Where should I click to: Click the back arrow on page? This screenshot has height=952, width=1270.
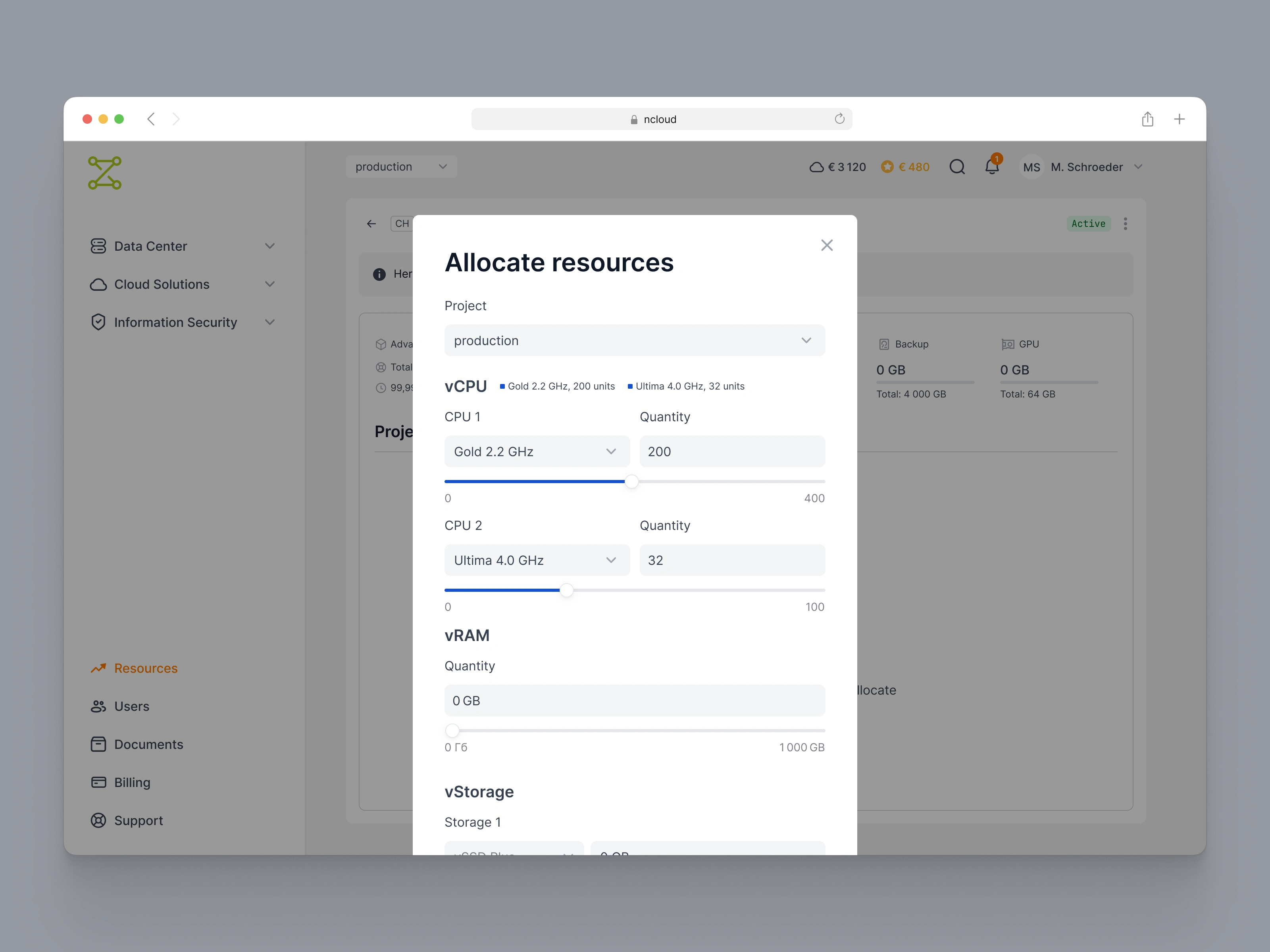[371, 224]
